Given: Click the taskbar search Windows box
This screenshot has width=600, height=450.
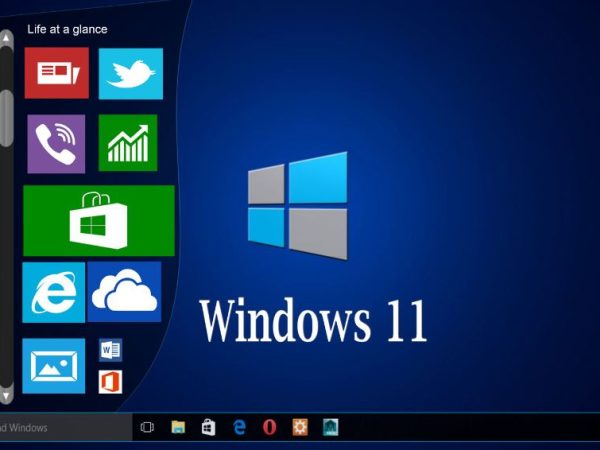Looking at the screenshot, I should click(66, 427).
